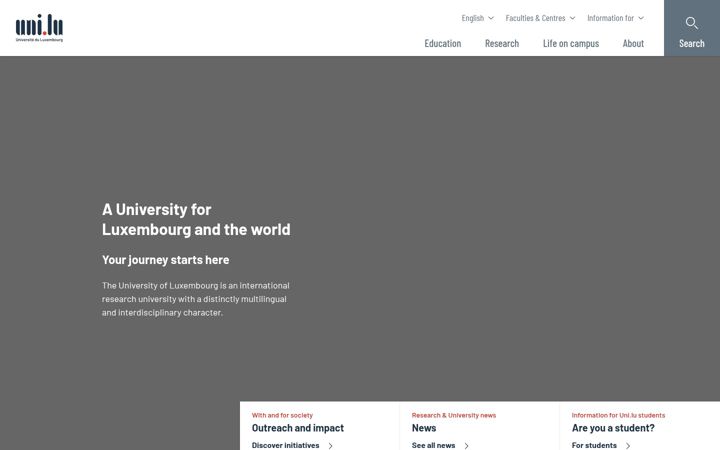Follow the Discover initiatives link
The image size is (720, 450).
(x=285, y=445)
